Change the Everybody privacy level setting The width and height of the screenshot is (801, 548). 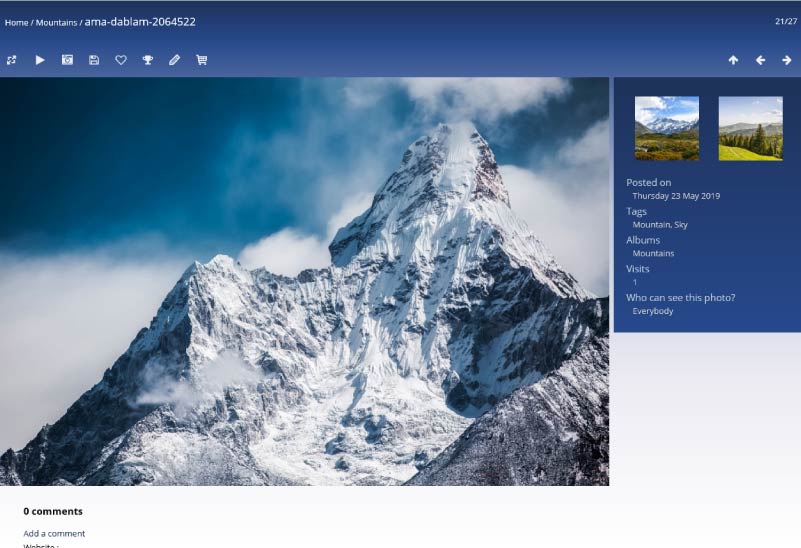(653, 311)
